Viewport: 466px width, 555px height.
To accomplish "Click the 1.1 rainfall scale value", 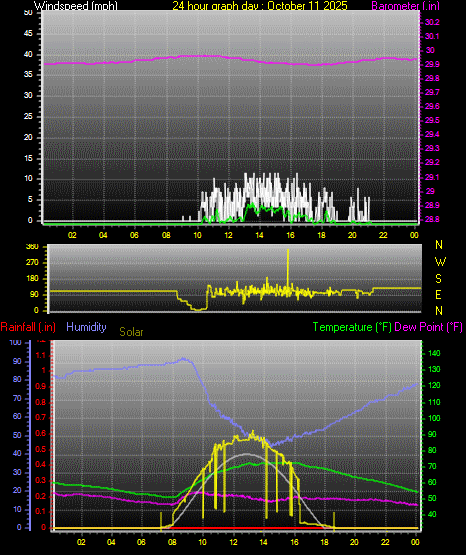I will [41, 355].
